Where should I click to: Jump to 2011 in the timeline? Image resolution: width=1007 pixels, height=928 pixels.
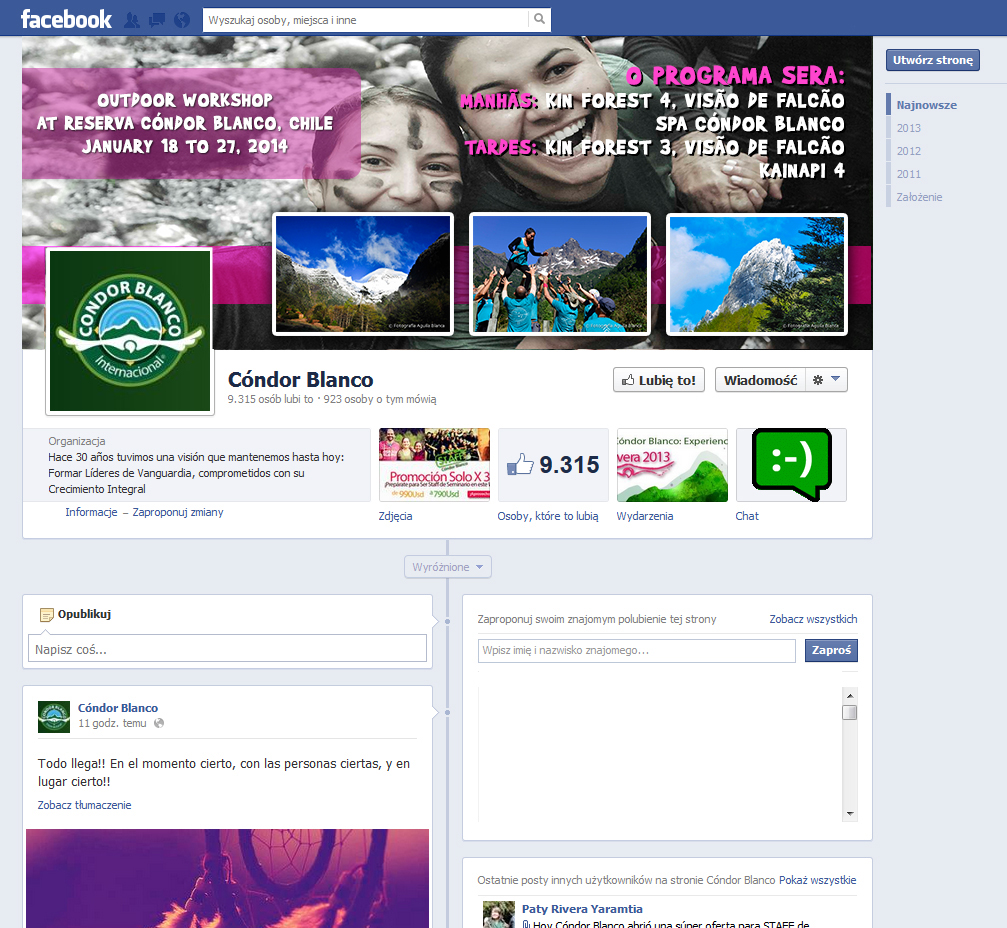coord(909,174)
